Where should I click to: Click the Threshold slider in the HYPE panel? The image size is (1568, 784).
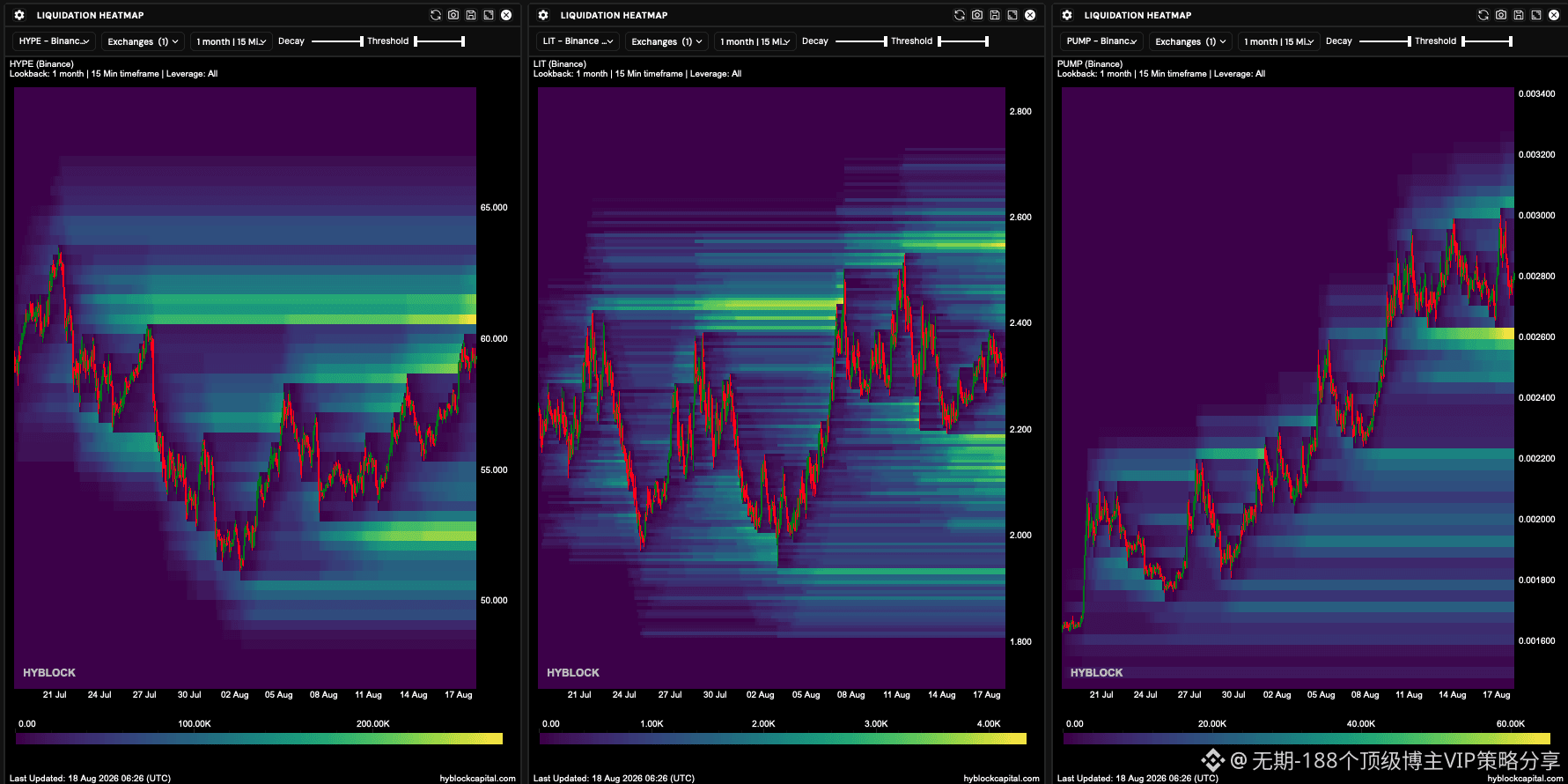click(439, 41)
